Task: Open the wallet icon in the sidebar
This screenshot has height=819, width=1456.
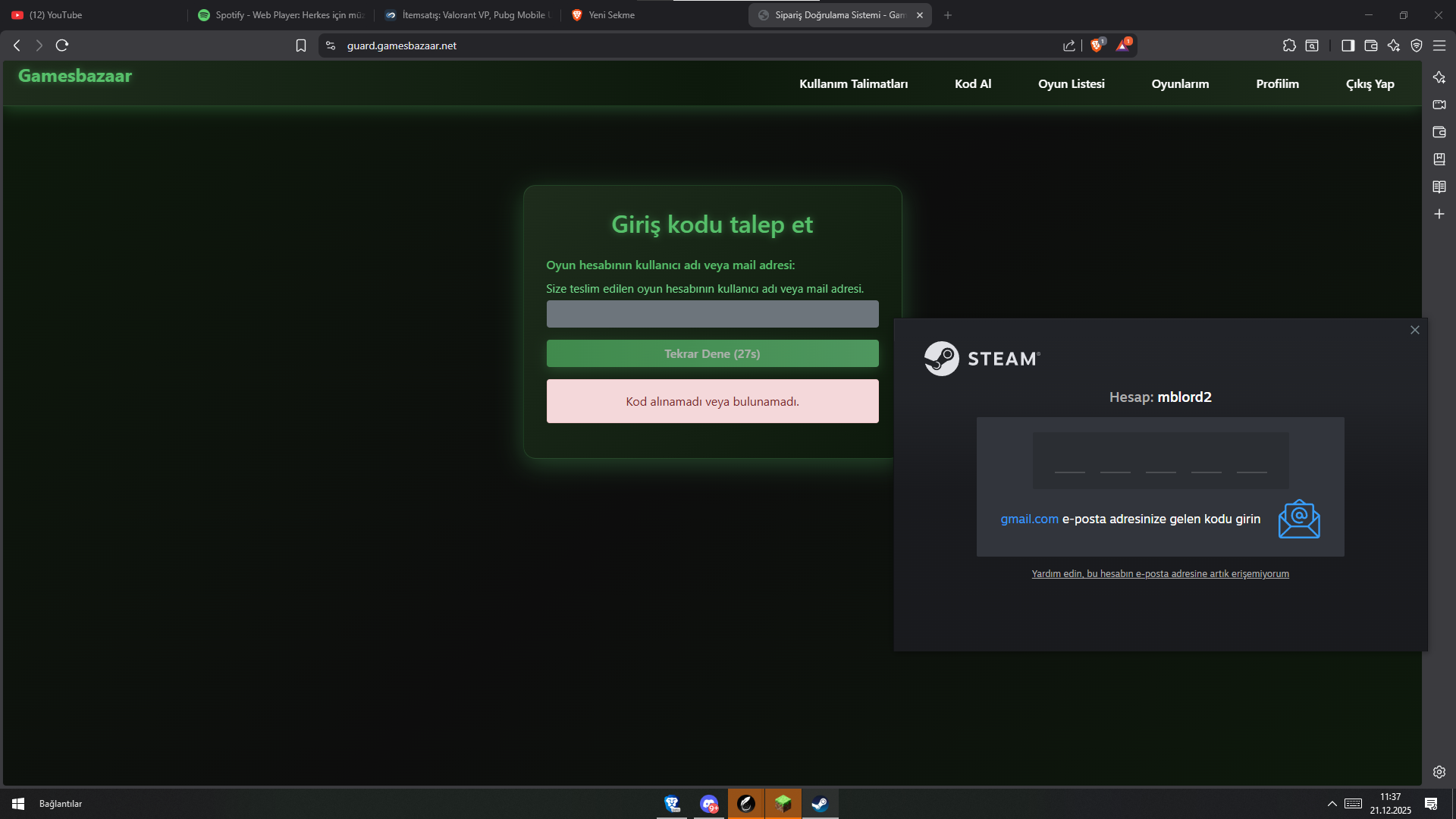Action: (1439, 132)
